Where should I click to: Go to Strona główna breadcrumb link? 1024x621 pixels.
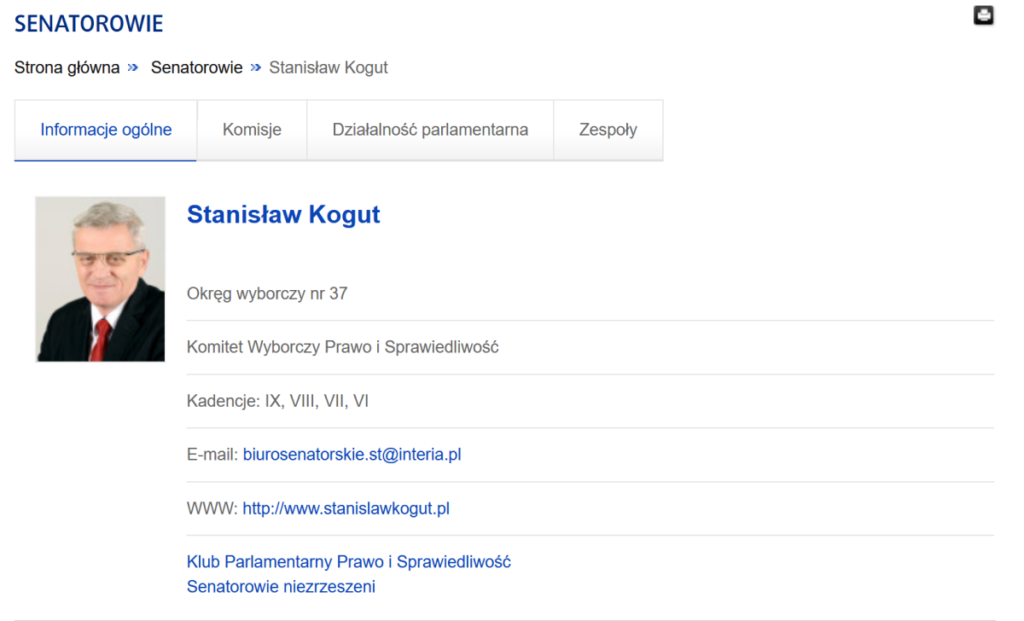[66, 68]
